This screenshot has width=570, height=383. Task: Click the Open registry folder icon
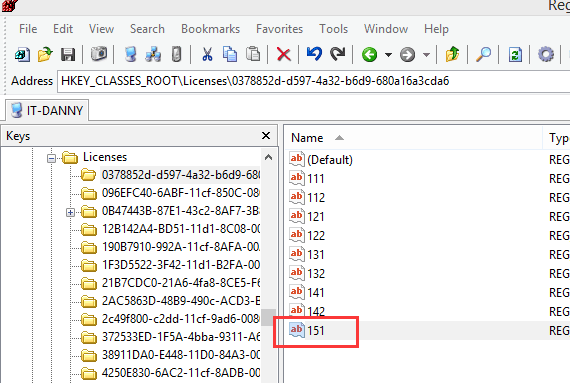point(45,55)
